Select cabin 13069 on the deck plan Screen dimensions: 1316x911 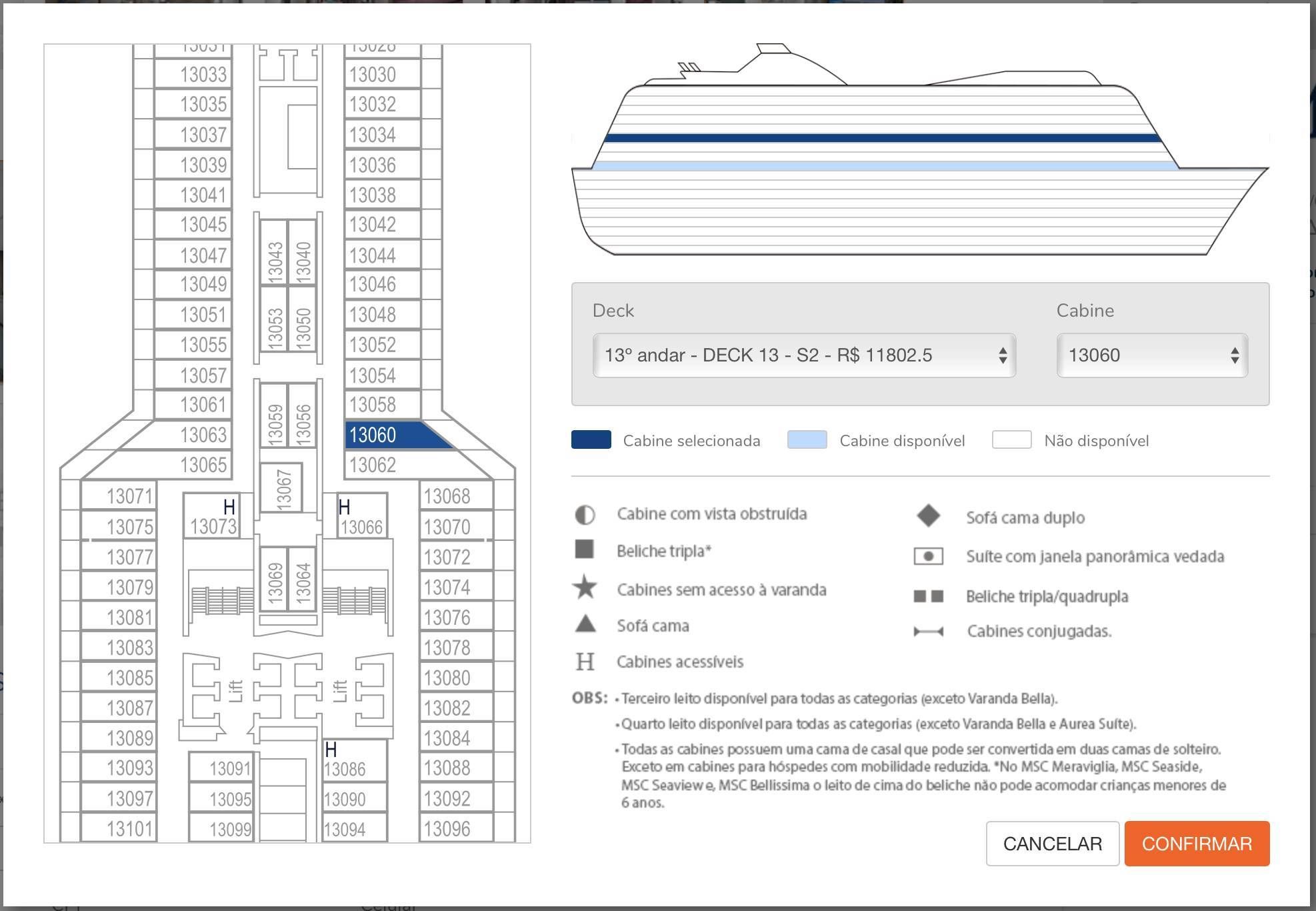point(274,578)
